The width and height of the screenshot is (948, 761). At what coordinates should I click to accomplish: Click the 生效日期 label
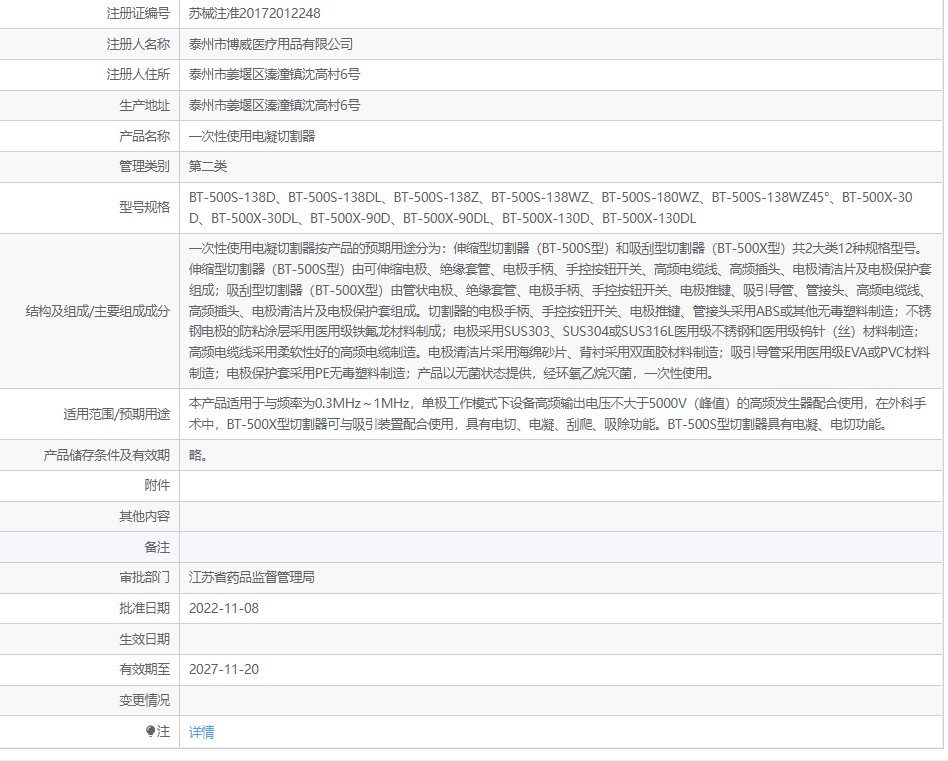(144, 639)
